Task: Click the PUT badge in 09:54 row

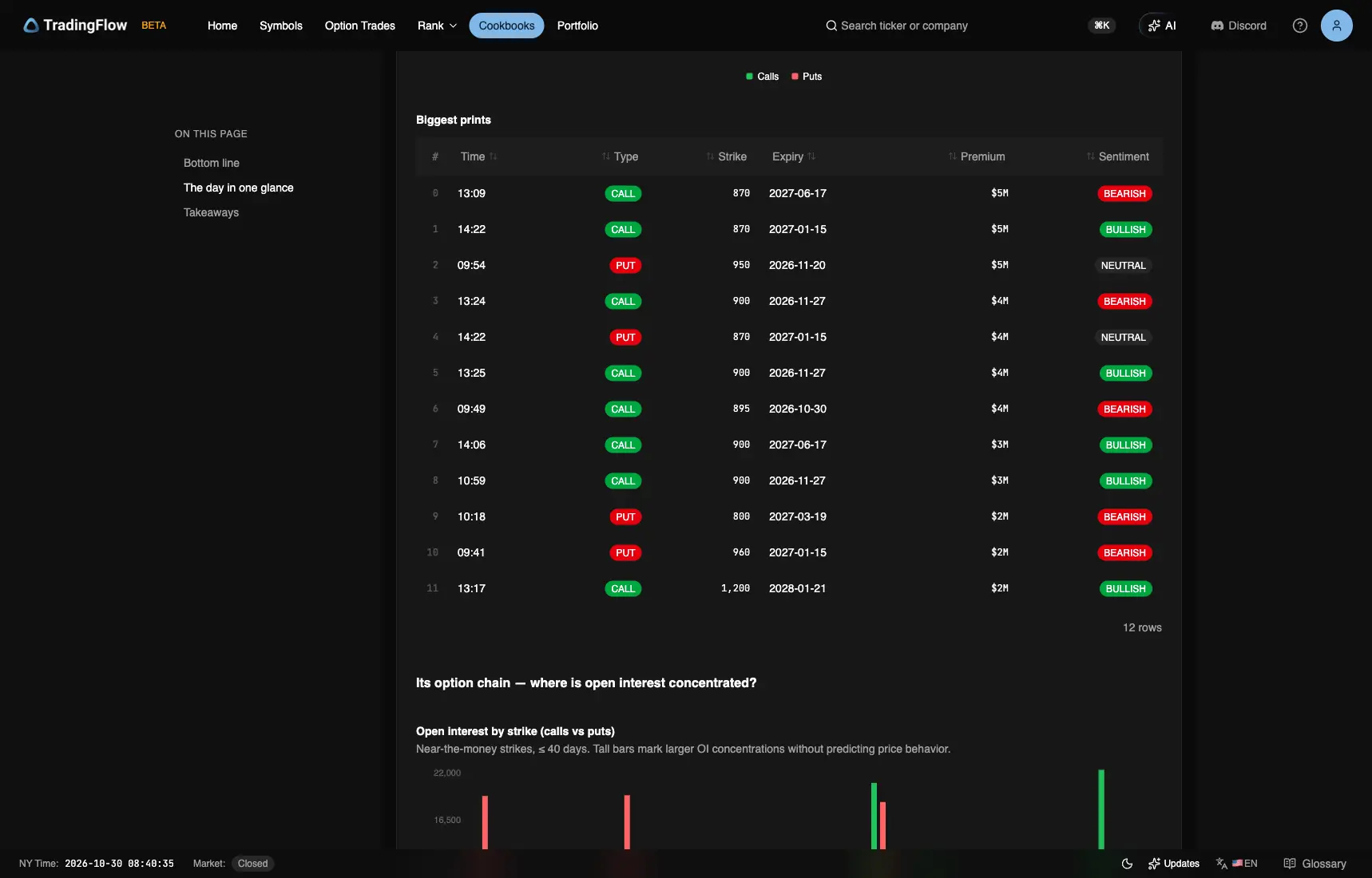Action: click(625, 265)
